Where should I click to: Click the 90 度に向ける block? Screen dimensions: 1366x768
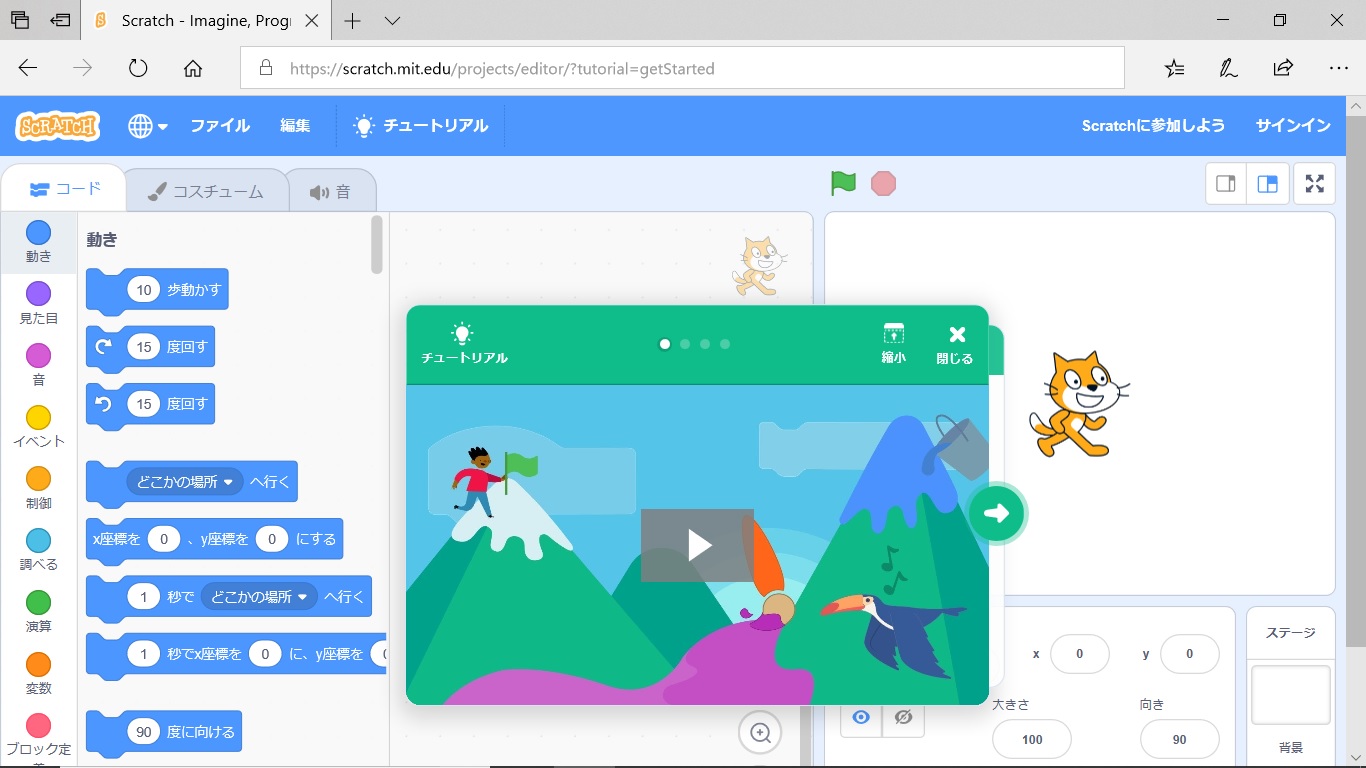(x=164, y=732)
